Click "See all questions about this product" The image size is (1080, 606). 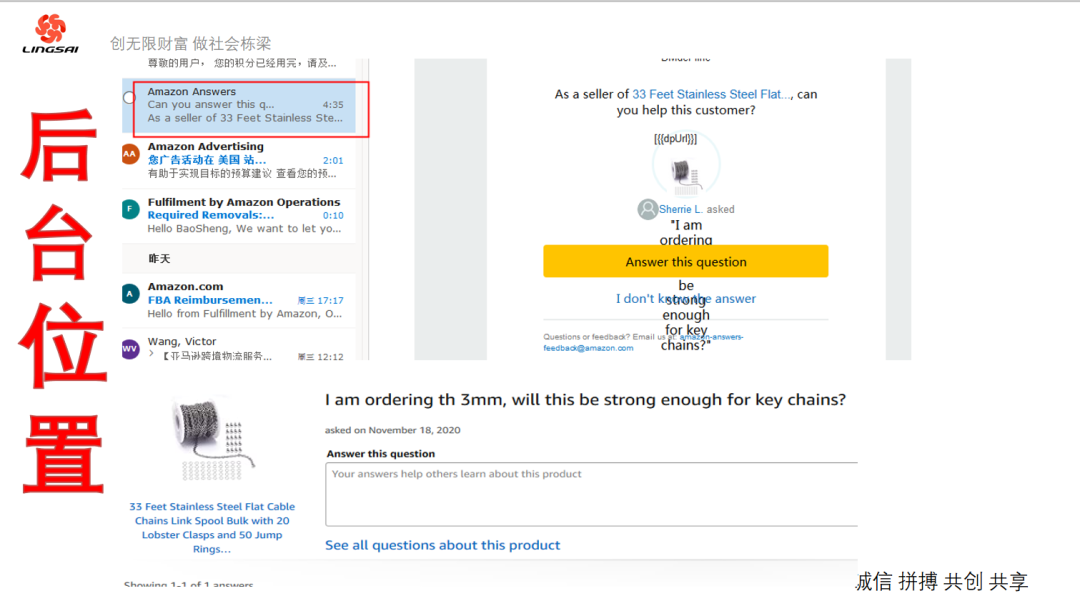442,545
